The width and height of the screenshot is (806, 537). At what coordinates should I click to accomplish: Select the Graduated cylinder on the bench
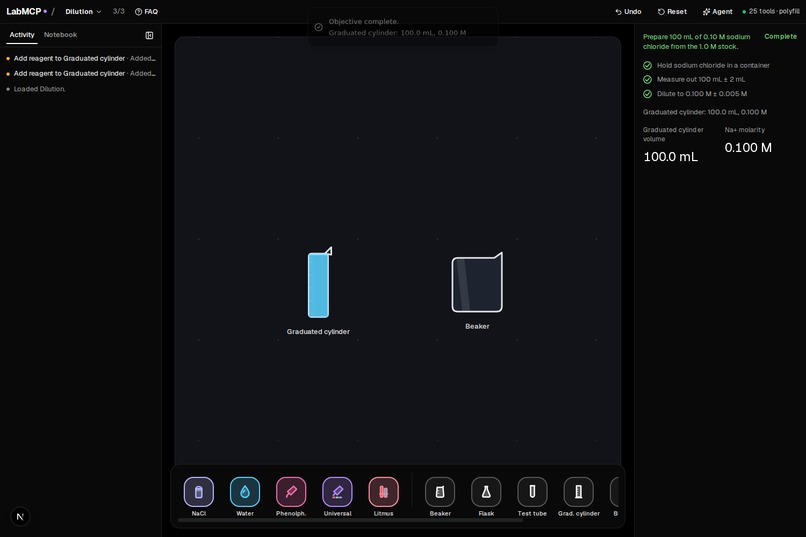click(x=319, y=283)
